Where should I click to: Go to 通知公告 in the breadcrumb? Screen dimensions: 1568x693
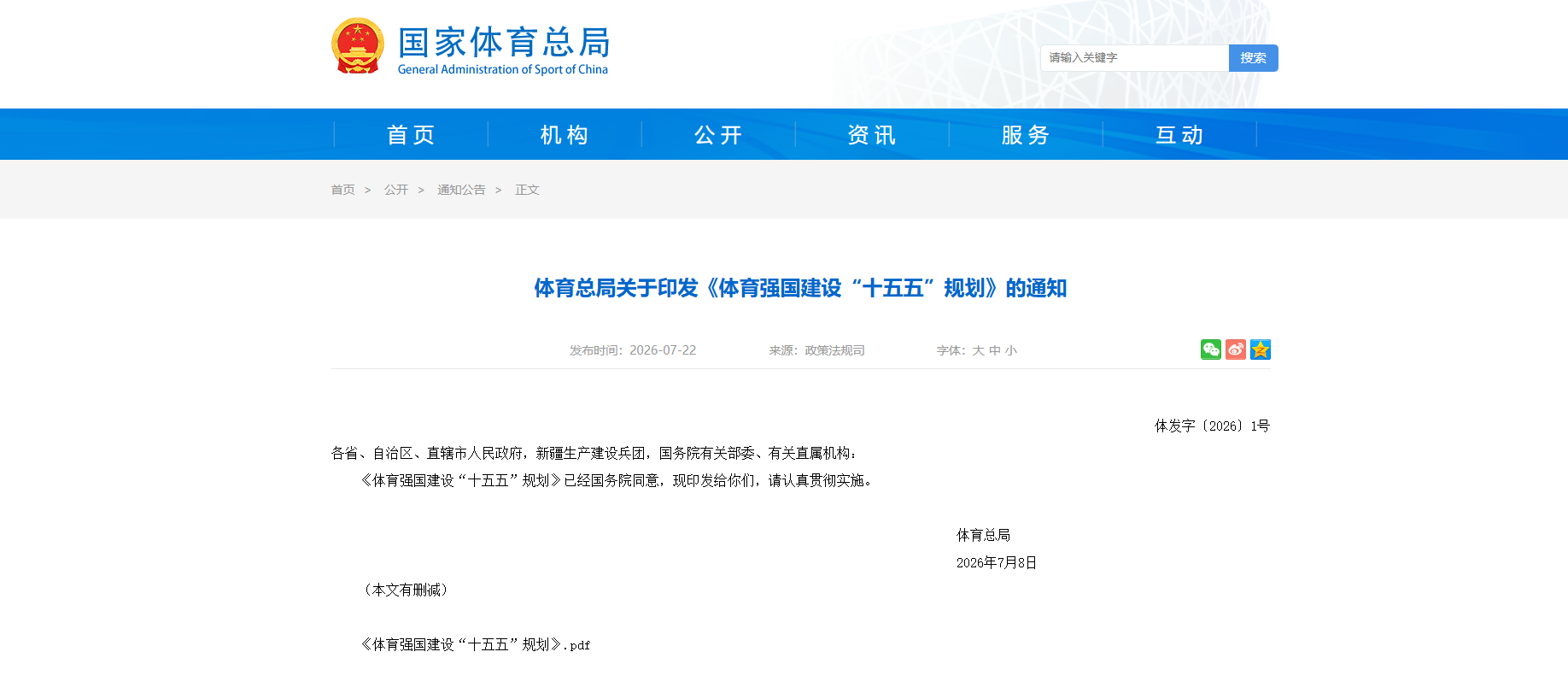pos(461,190)
